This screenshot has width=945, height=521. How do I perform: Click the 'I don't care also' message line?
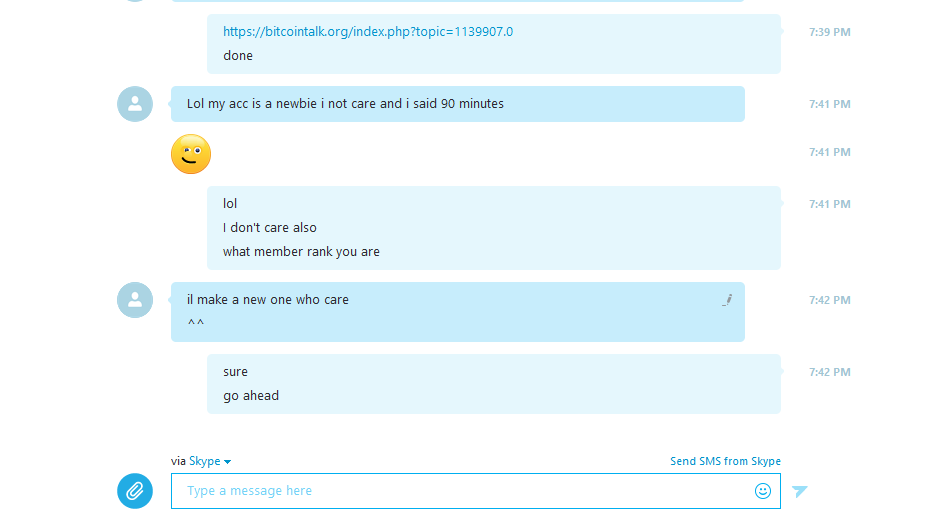[269, 228]
